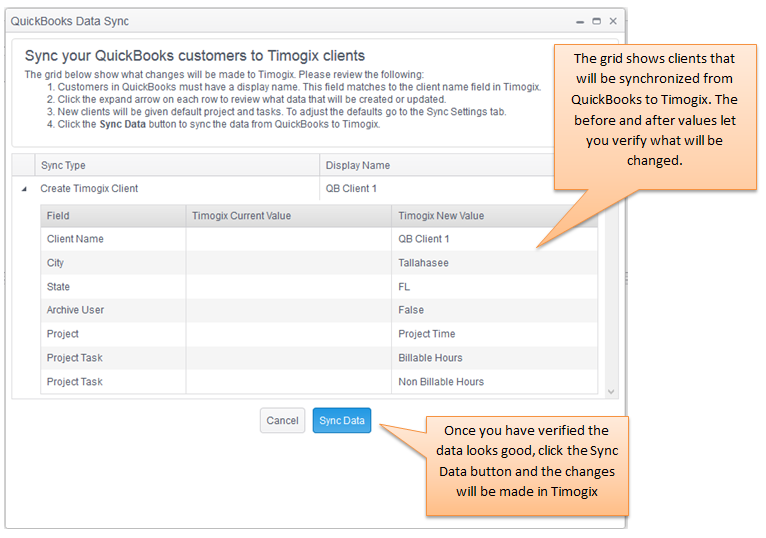
Task: Click the Timogix New Value header
Action: click(x=494, y=215)
